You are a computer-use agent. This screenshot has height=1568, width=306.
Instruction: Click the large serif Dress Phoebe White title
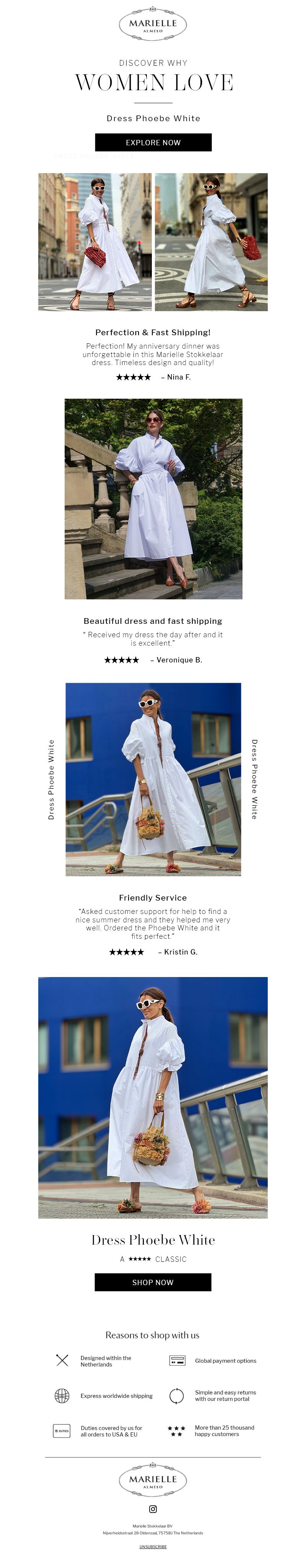point(153,1240)
